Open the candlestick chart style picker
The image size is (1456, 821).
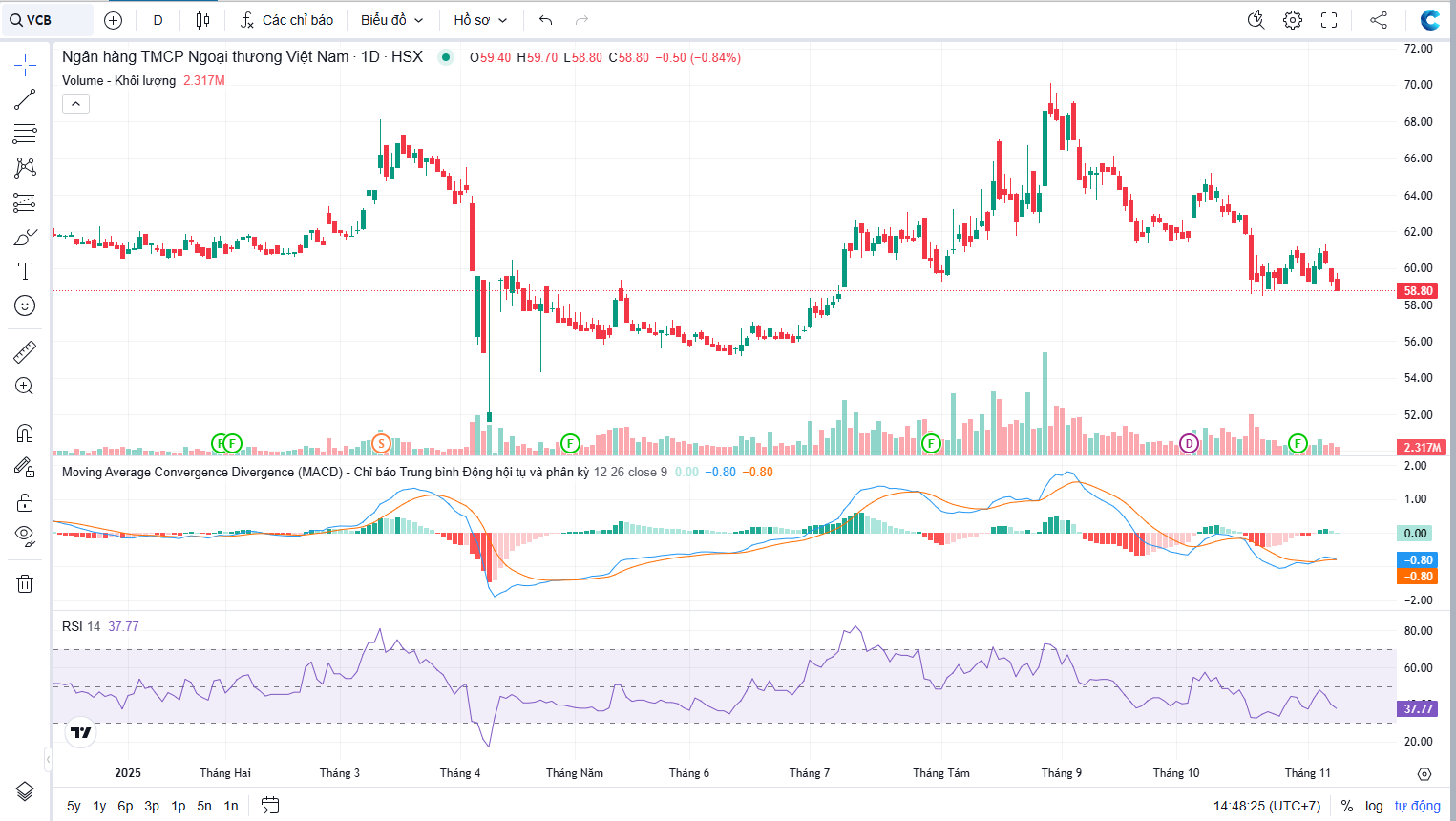[202, 20]
